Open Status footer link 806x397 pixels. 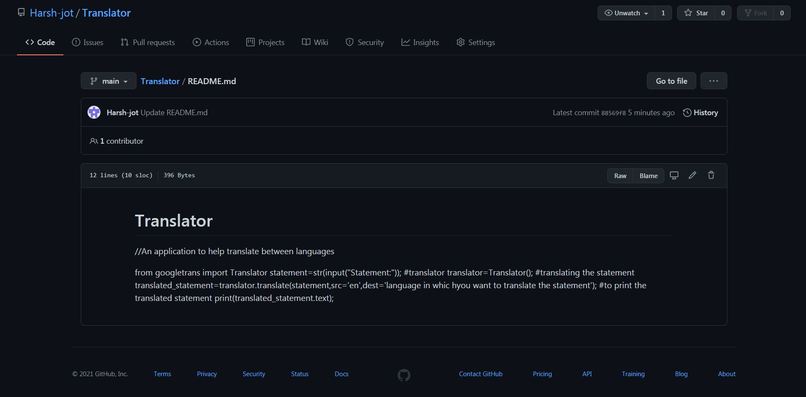[300, 374]
